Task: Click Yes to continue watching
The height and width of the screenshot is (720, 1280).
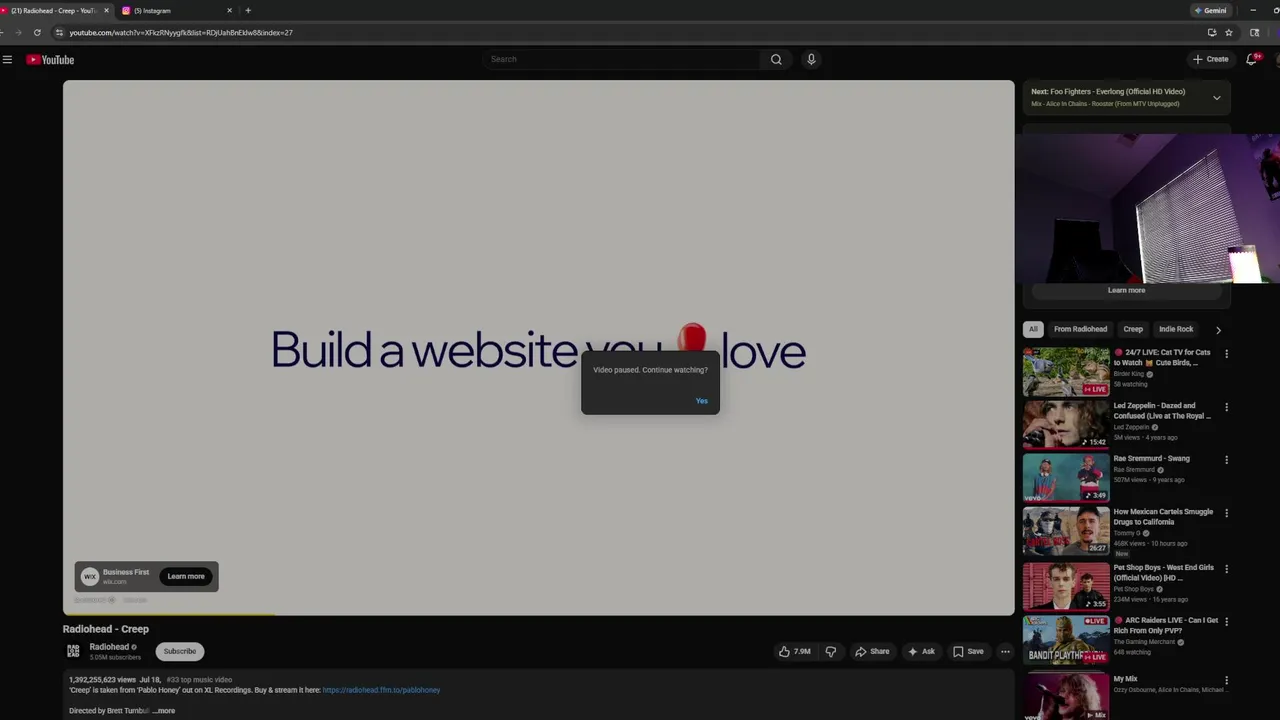Action: pos(701,401)
